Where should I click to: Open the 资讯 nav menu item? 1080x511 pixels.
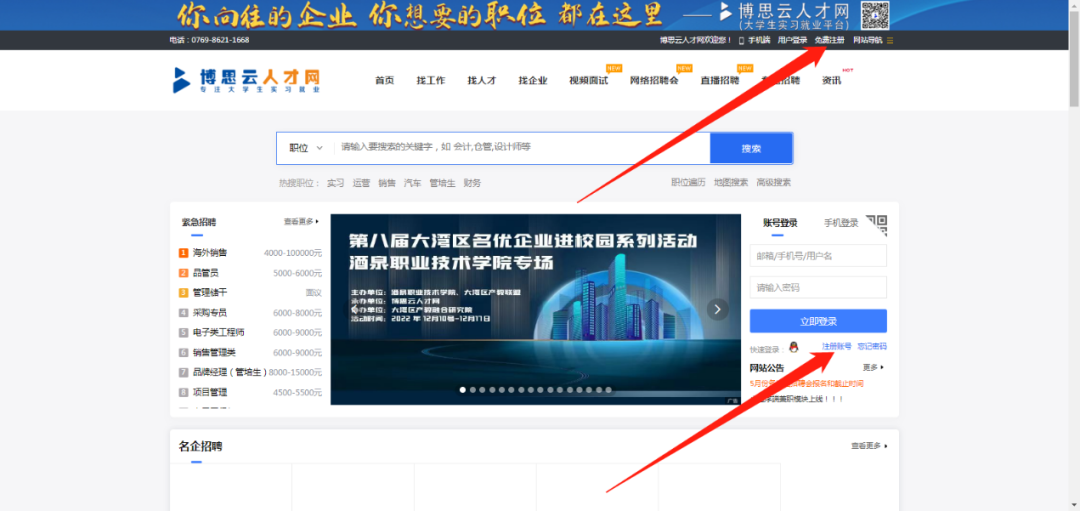(831, 81)
